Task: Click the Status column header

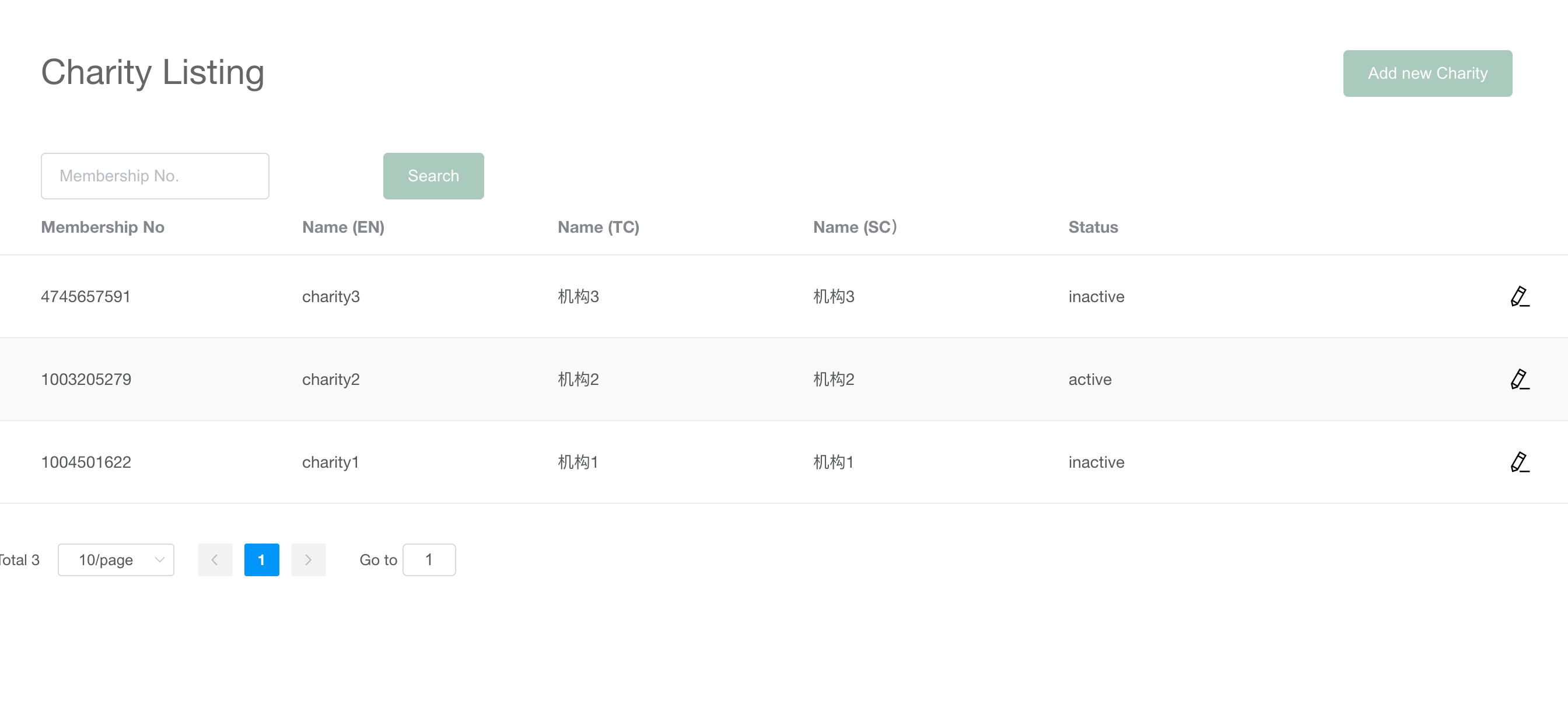Action: click(1093, 227)
